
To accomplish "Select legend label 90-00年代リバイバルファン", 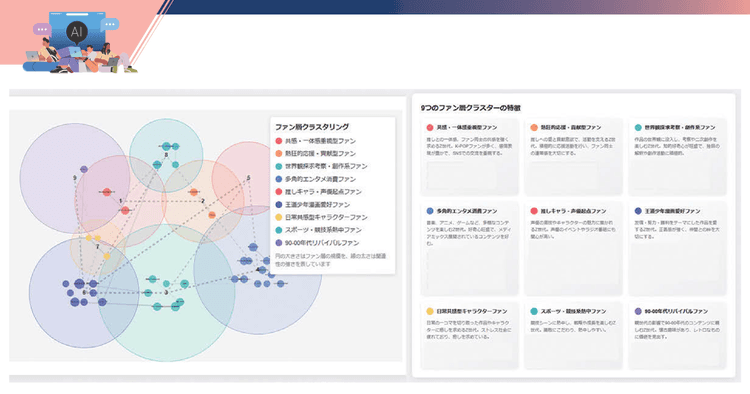I will (x=322, y=243).
